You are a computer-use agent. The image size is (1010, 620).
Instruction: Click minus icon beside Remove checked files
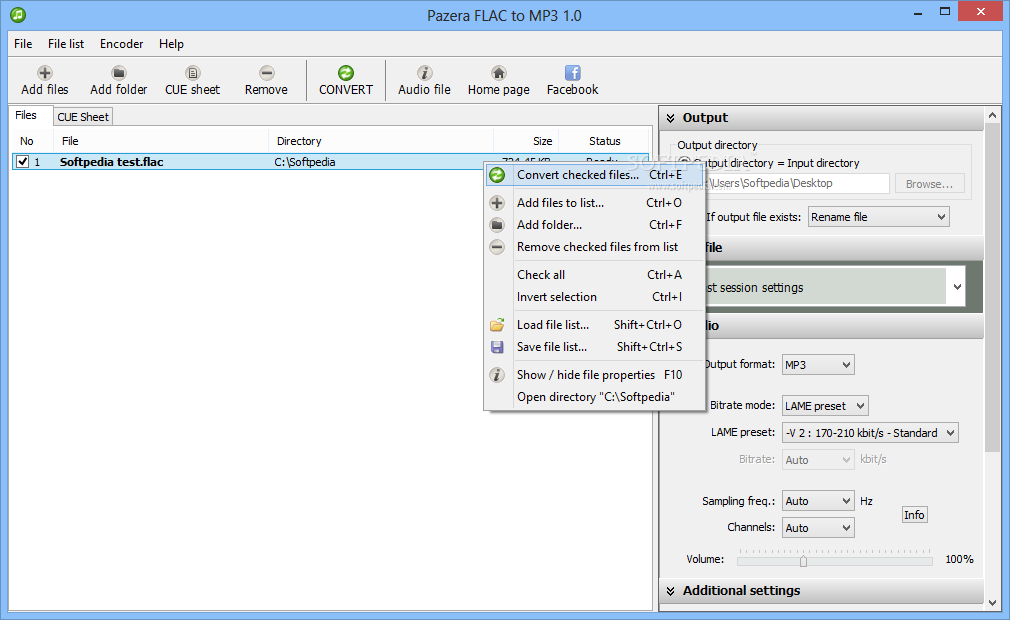tap(497, 247)
